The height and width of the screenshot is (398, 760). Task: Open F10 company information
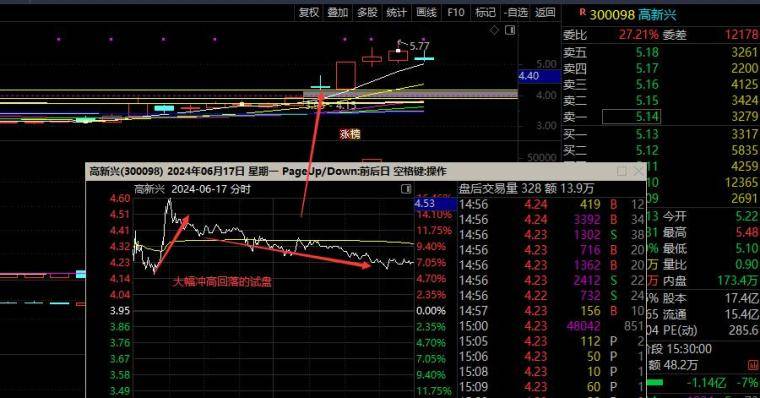coord(456,13)
